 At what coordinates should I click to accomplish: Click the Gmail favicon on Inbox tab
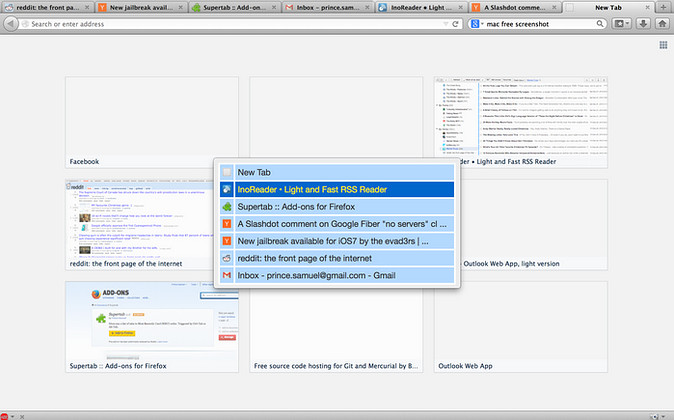(289, 7)
